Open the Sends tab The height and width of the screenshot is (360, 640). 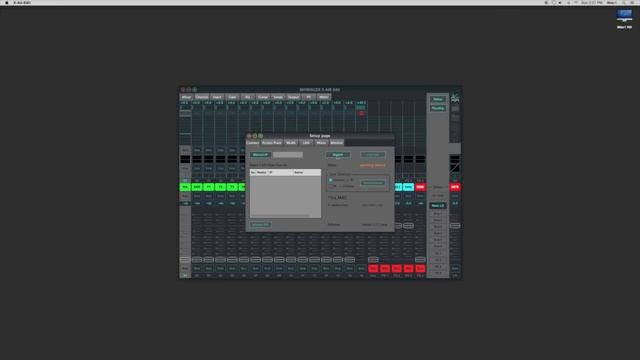[278, 97]
